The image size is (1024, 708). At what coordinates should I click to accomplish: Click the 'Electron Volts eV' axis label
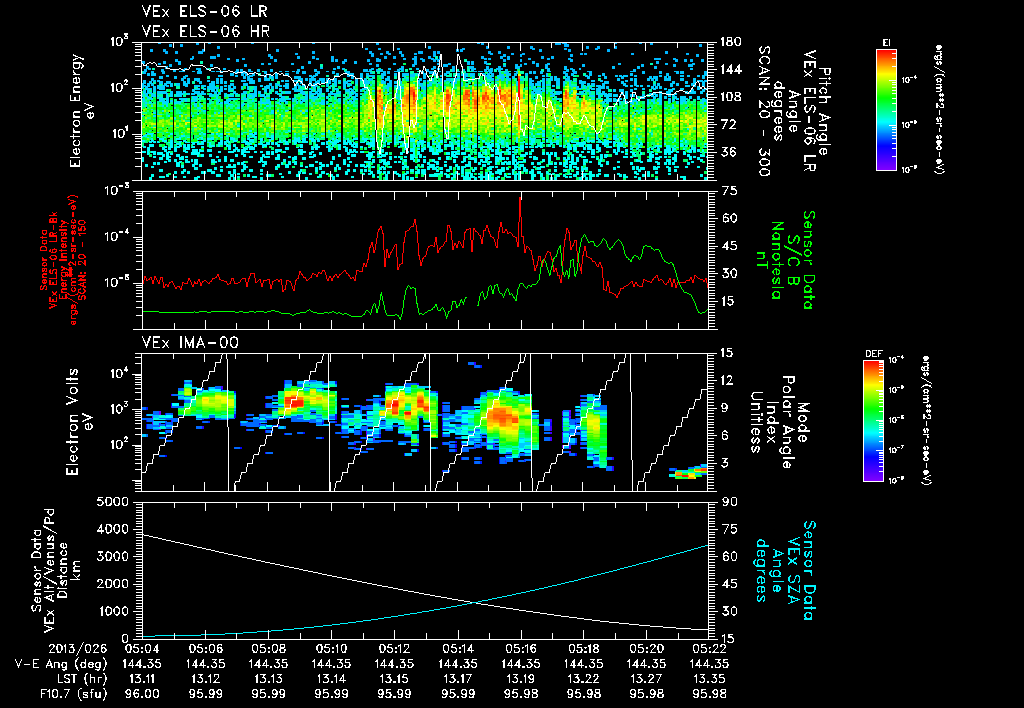click(78, 421)
